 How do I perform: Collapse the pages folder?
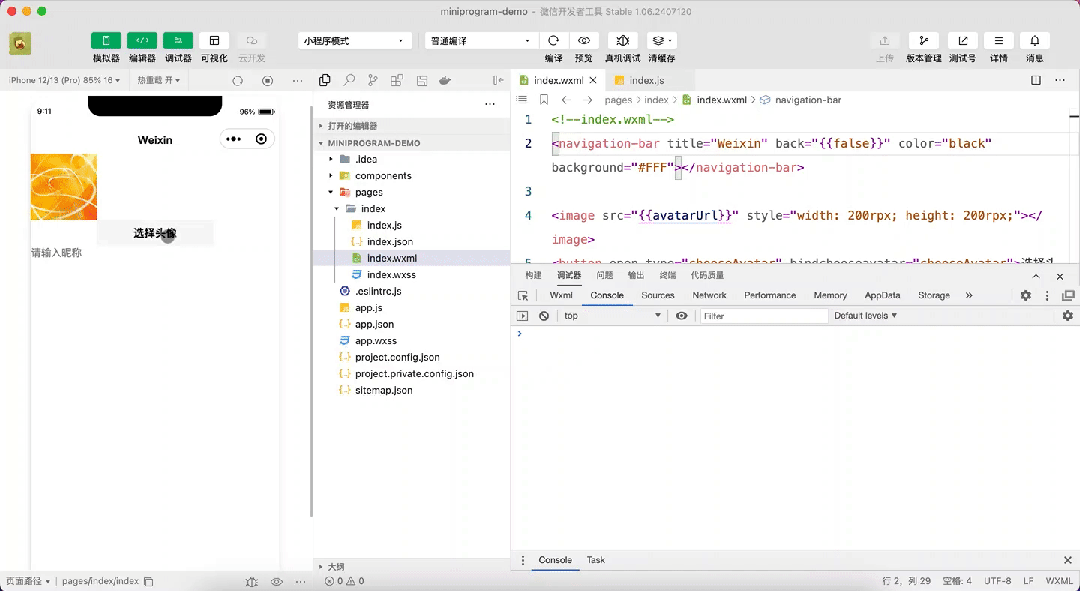(x=411, y=192)
